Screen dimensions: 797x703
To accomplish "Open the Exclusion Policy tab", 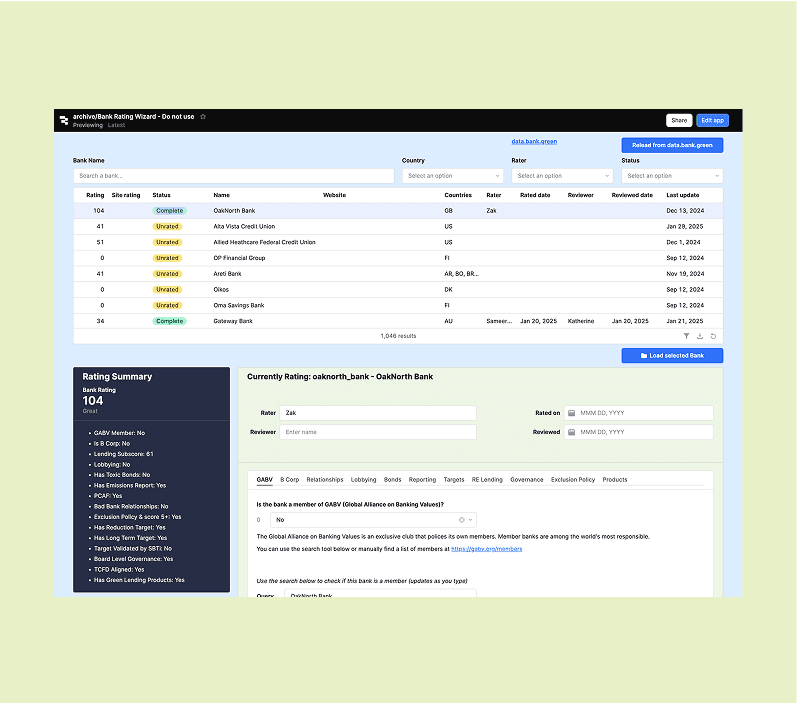I will [x=573, y=479].
